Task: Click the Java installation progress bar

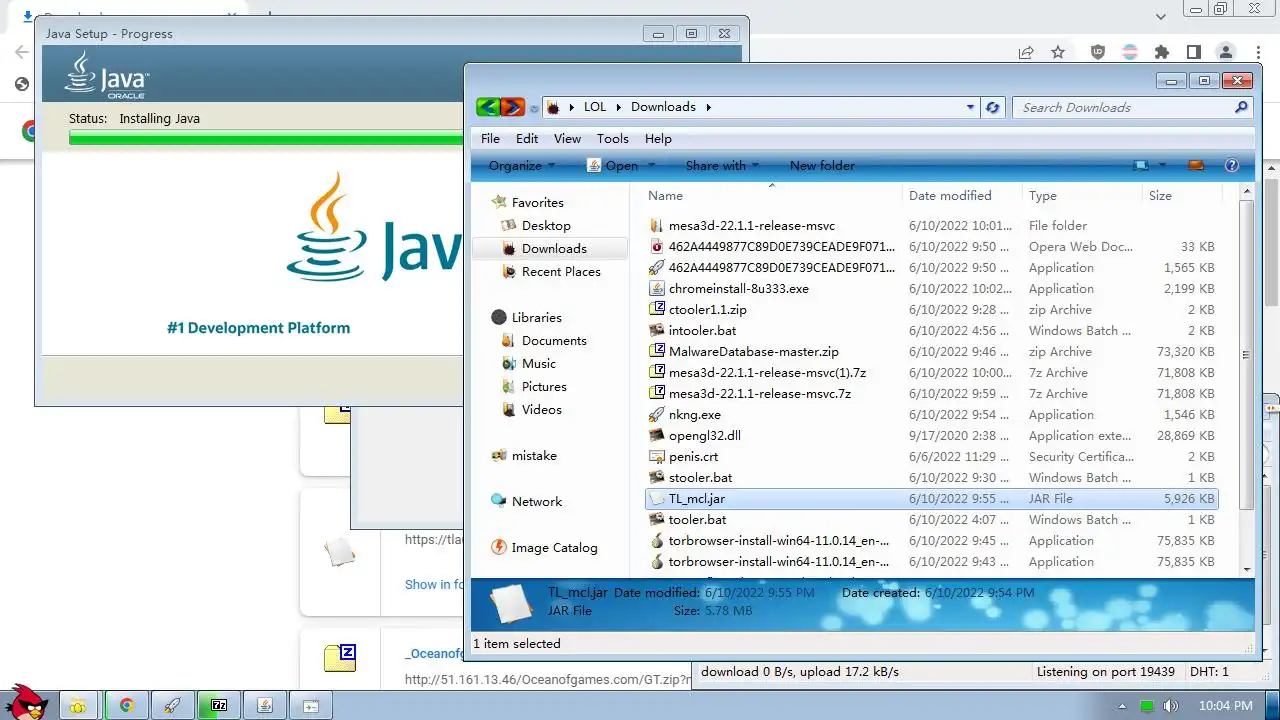Action: 266,138
